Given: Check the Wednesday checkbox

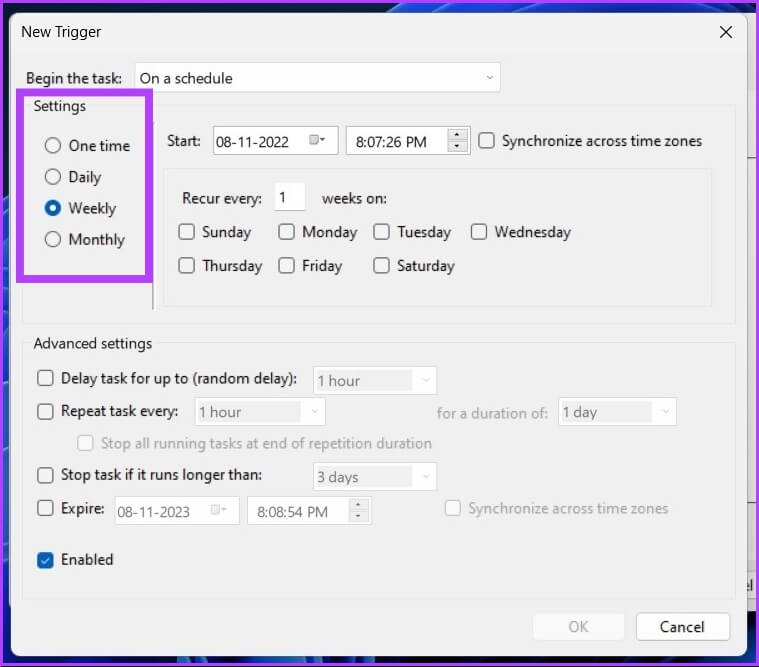Looking at the screenshot, I should click(479, 232).
